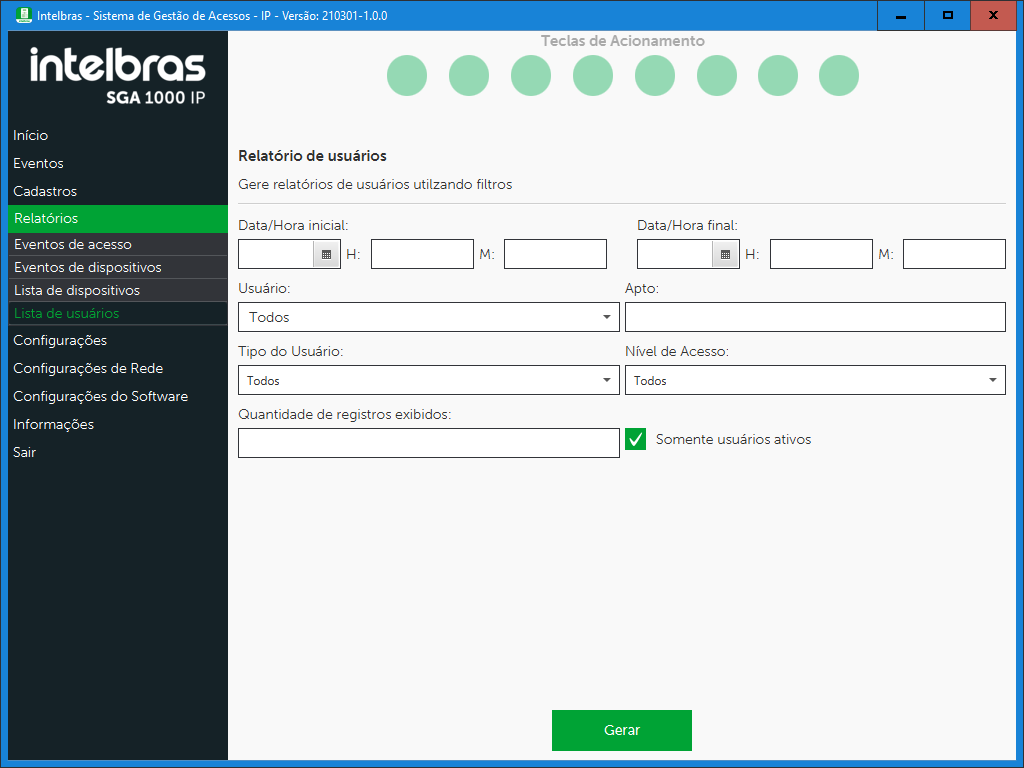The height and width of the screenshot is (768, 1024).
Task: Click the Gerar button
Action: [x=621, y=730]
